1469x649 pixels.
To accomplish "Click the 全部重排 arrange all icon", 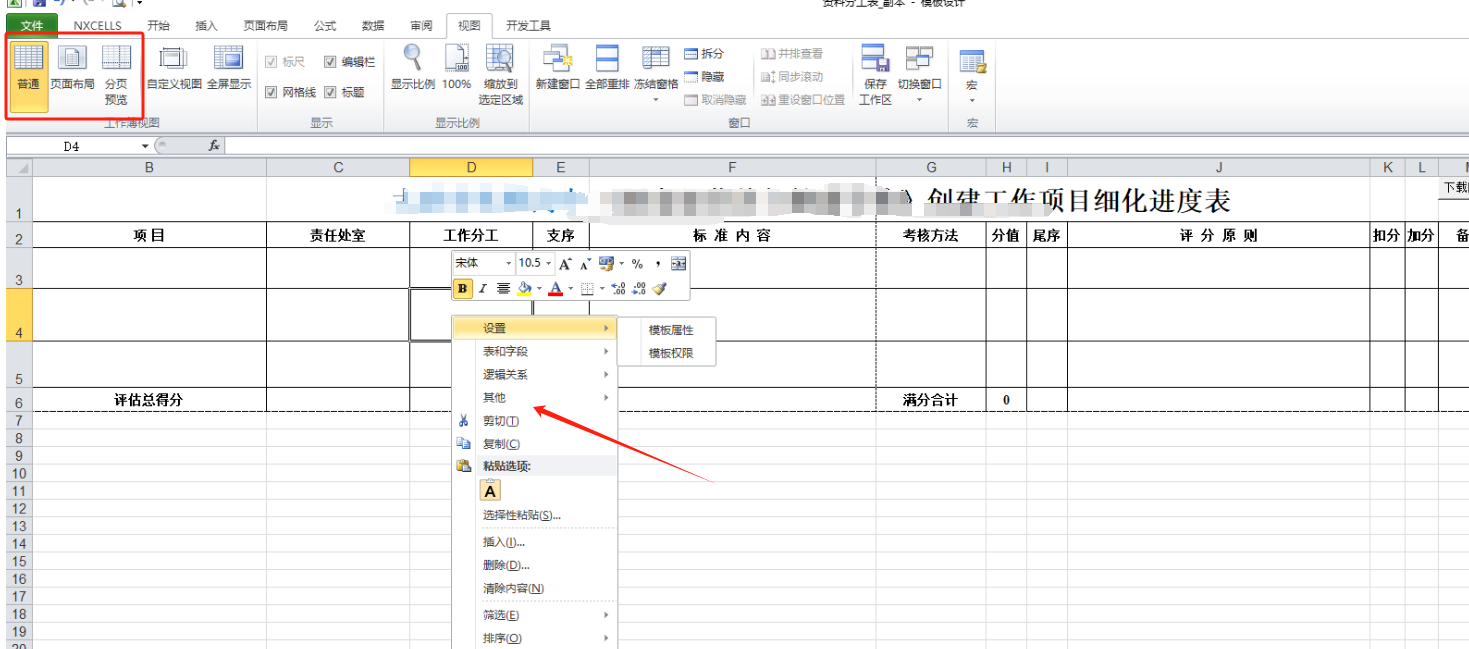I will tap(606, 68).
